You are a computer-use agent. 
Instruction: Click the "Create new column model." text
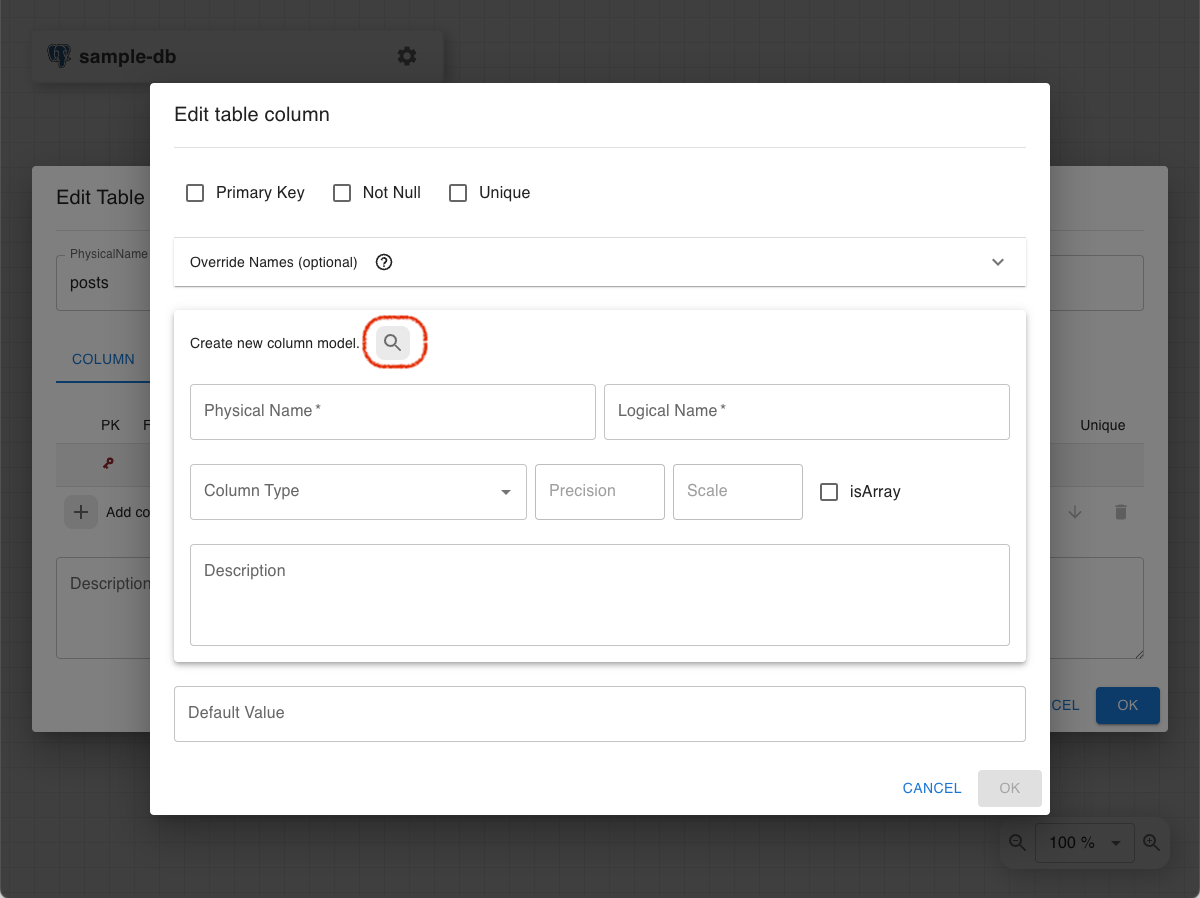click(275, 343)
